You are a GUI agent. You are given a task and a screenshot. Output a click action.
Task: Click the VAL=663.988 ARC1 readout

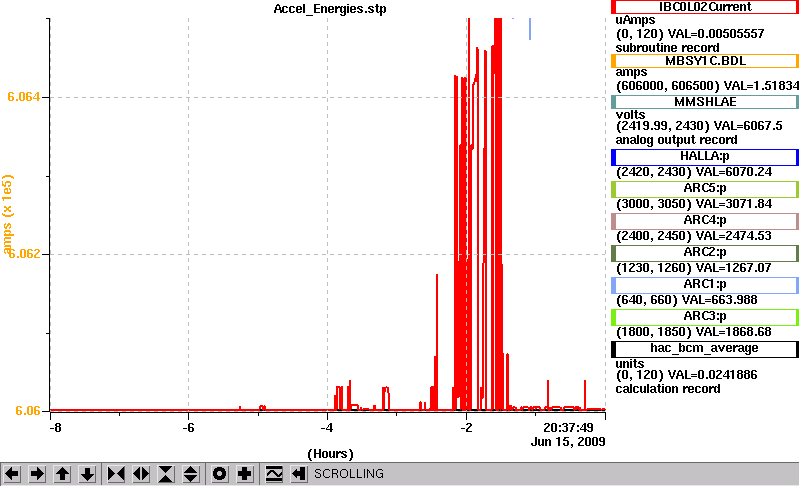tap(720, 301)
